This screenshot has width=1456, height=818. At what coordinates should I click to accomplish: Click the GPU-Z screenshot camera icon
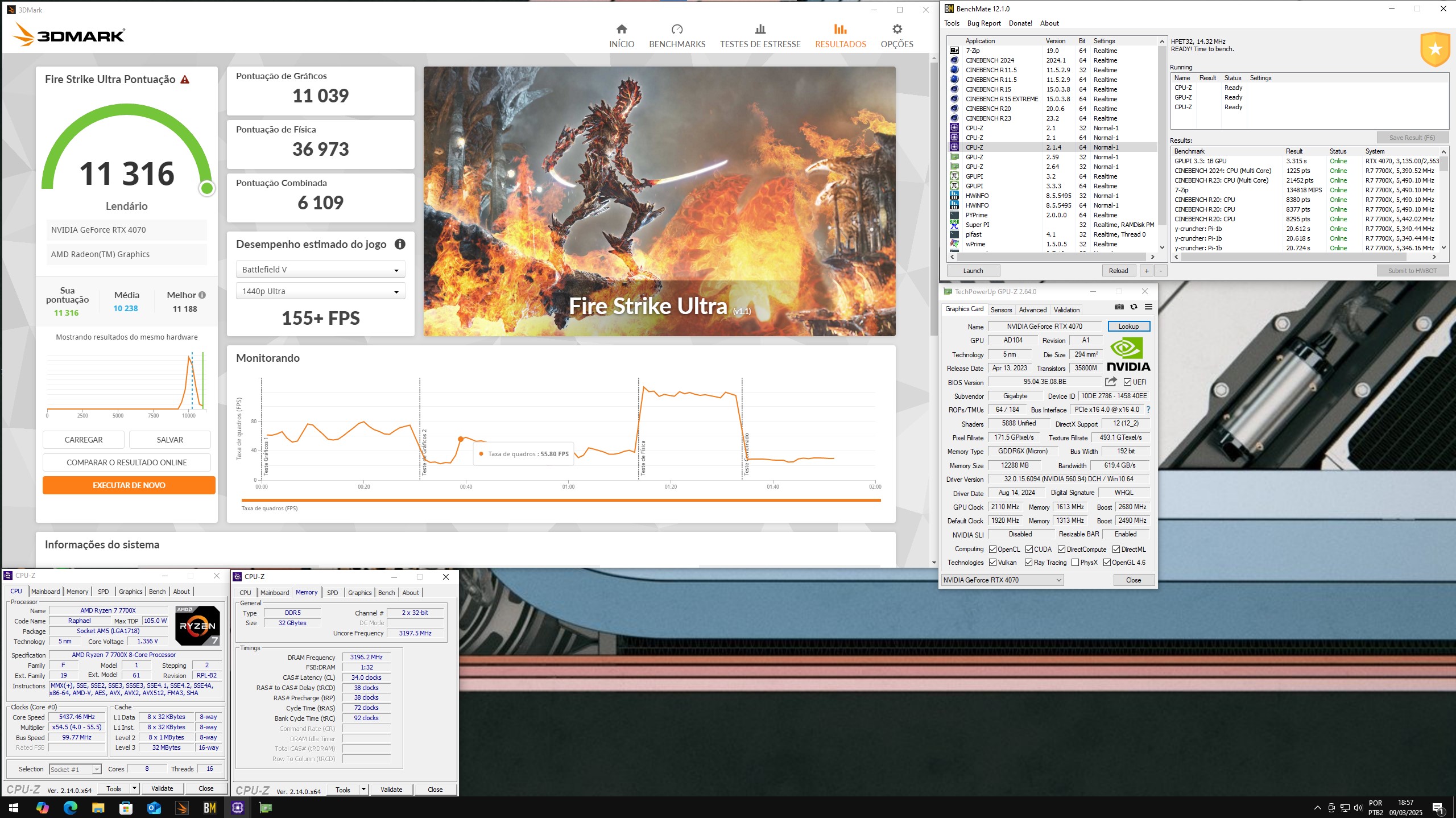coord(1119,307)
